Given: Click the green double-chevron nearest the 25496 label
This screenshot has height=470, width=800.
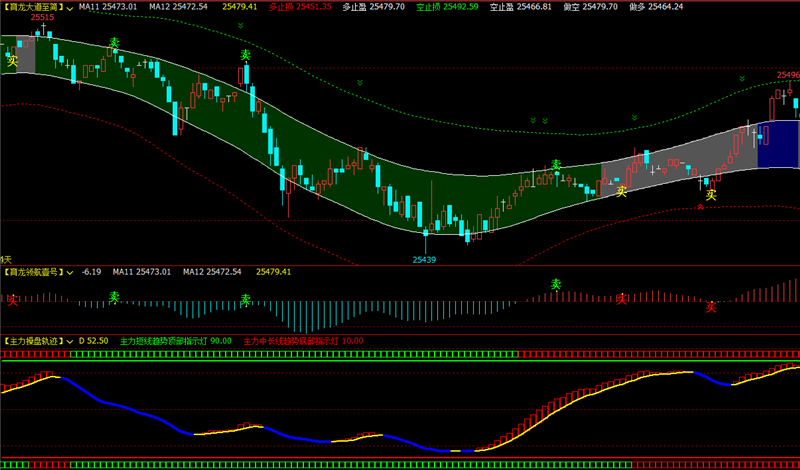Looking at the screenshot, I should click(x=742, y=78).
